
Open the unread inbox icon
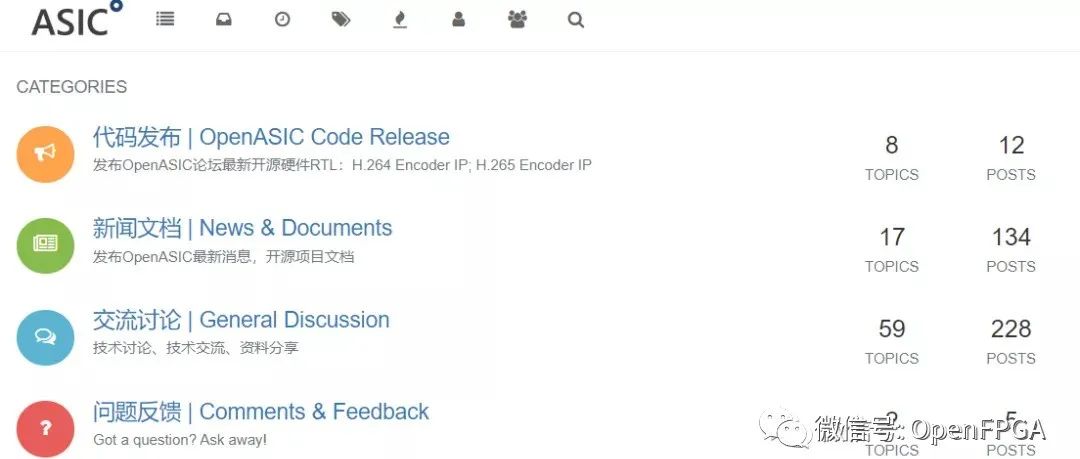pos(223,20)
